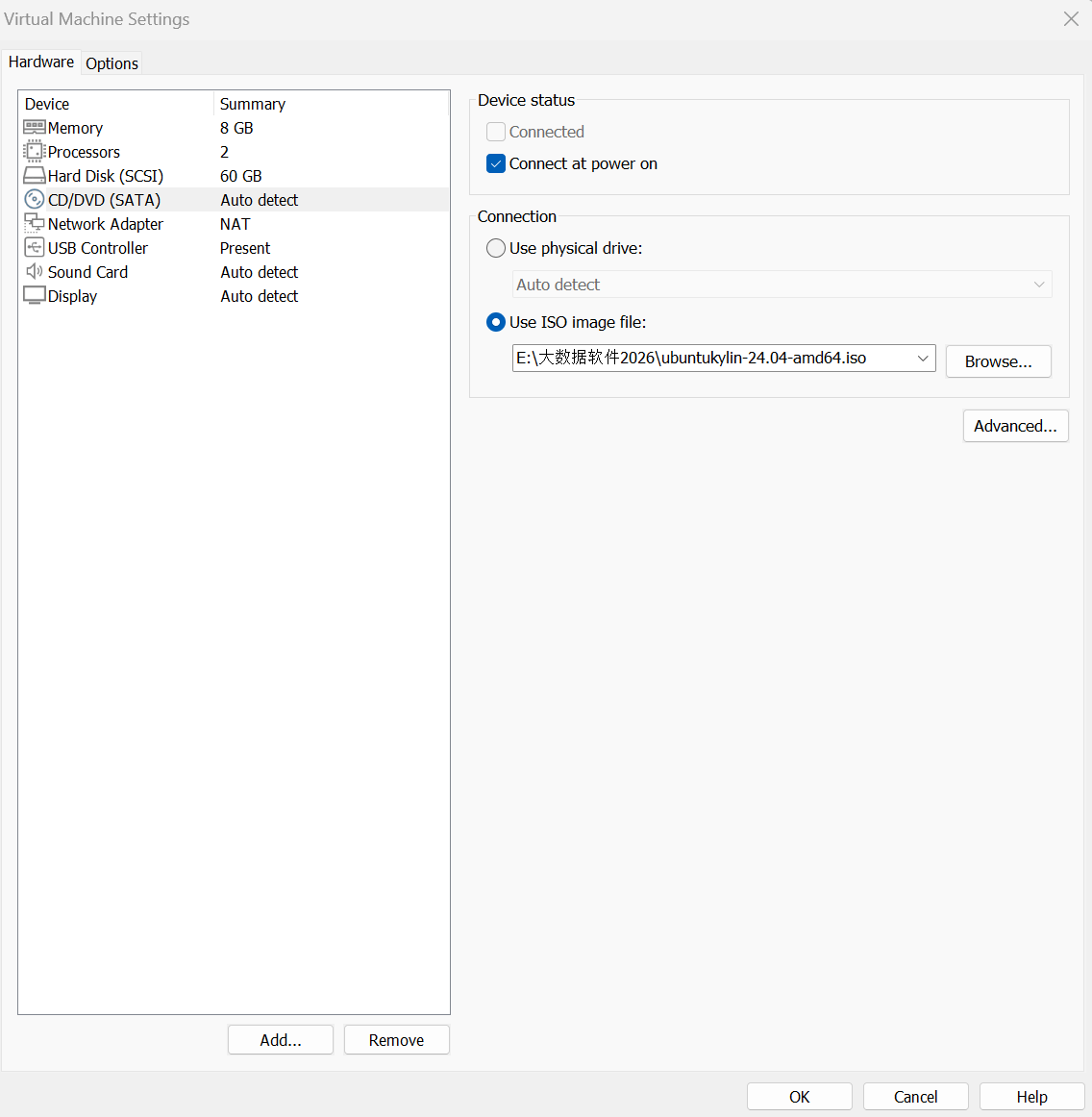Click the Memory device icon
Image resolution: width=1092 pixels, height=1117 pixels.
point(35,128)
